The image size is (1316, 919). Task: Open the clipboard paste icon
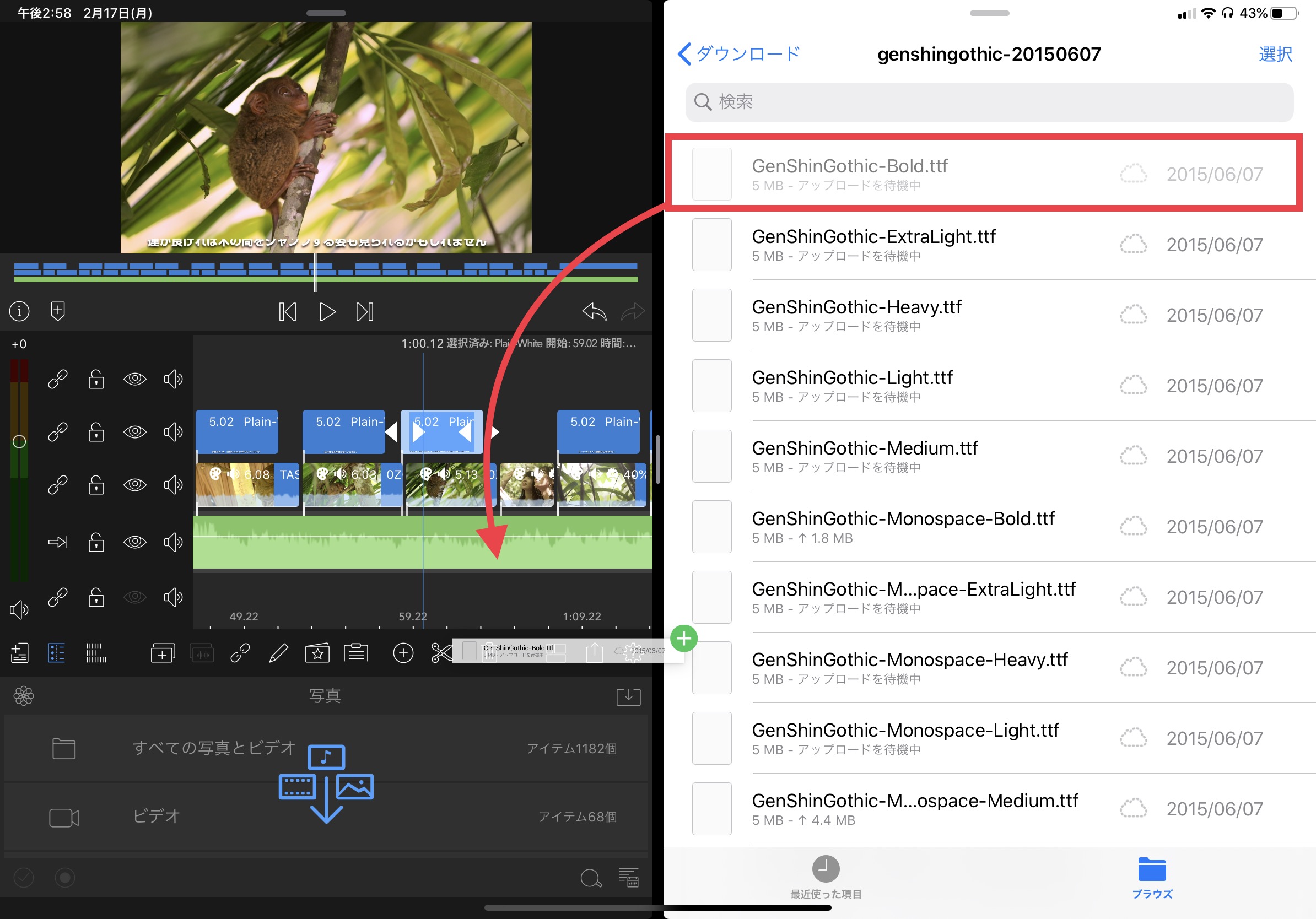point(356,652)
